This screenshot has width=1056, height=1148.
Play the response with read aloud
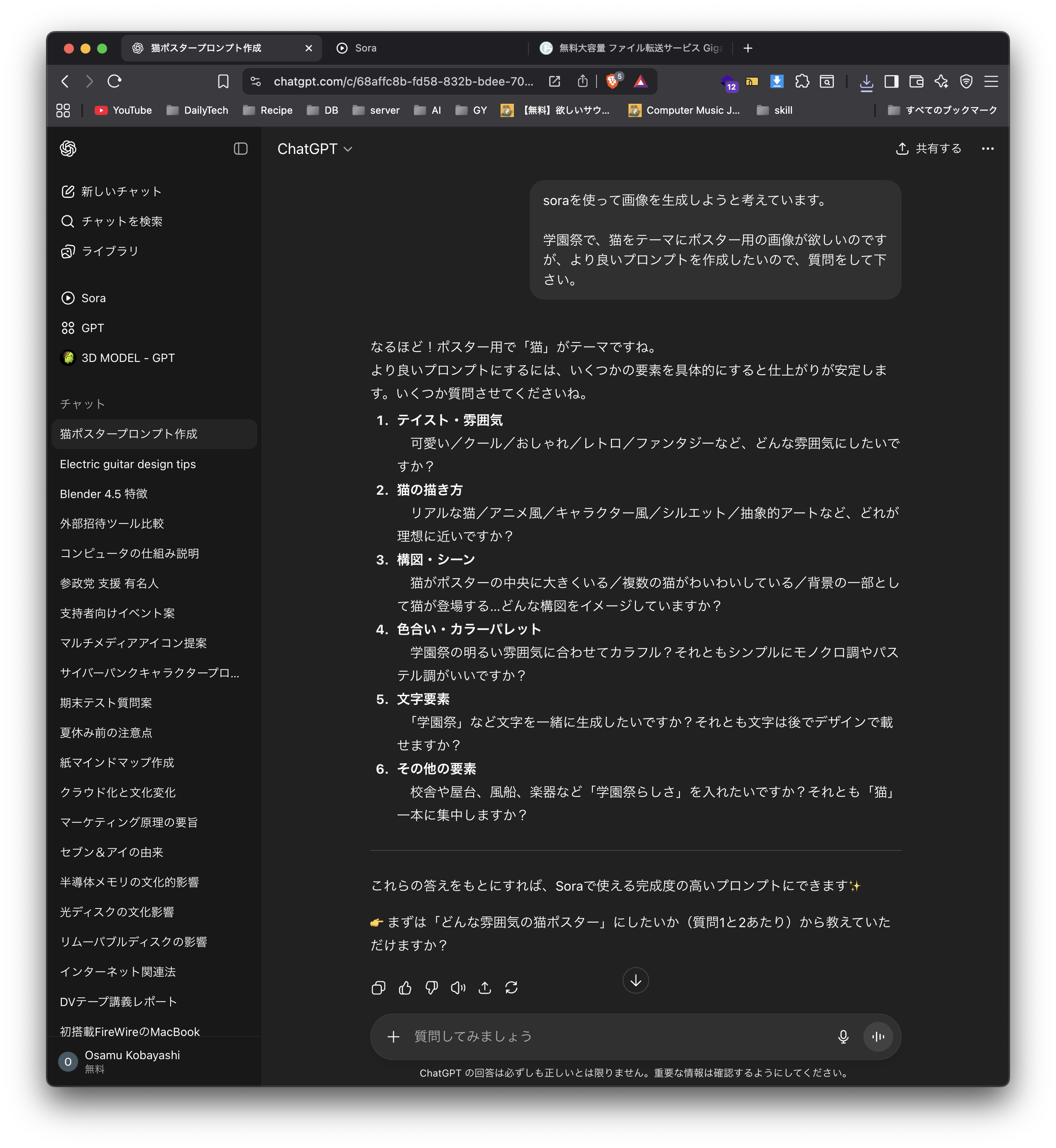pyautogui.click(x=458, y=987)
